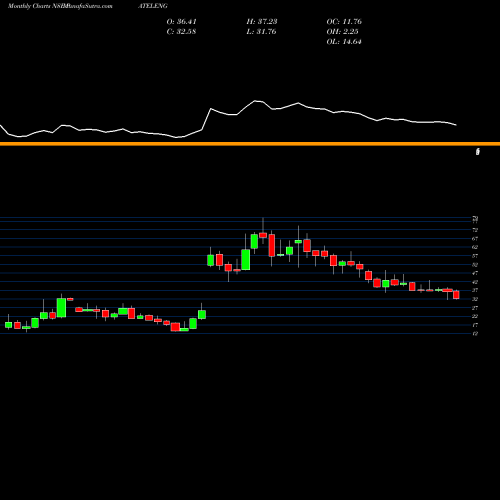The image size is (500, 500).
Task: Click the close price value C: 32.58
Action: click(182, 32)
